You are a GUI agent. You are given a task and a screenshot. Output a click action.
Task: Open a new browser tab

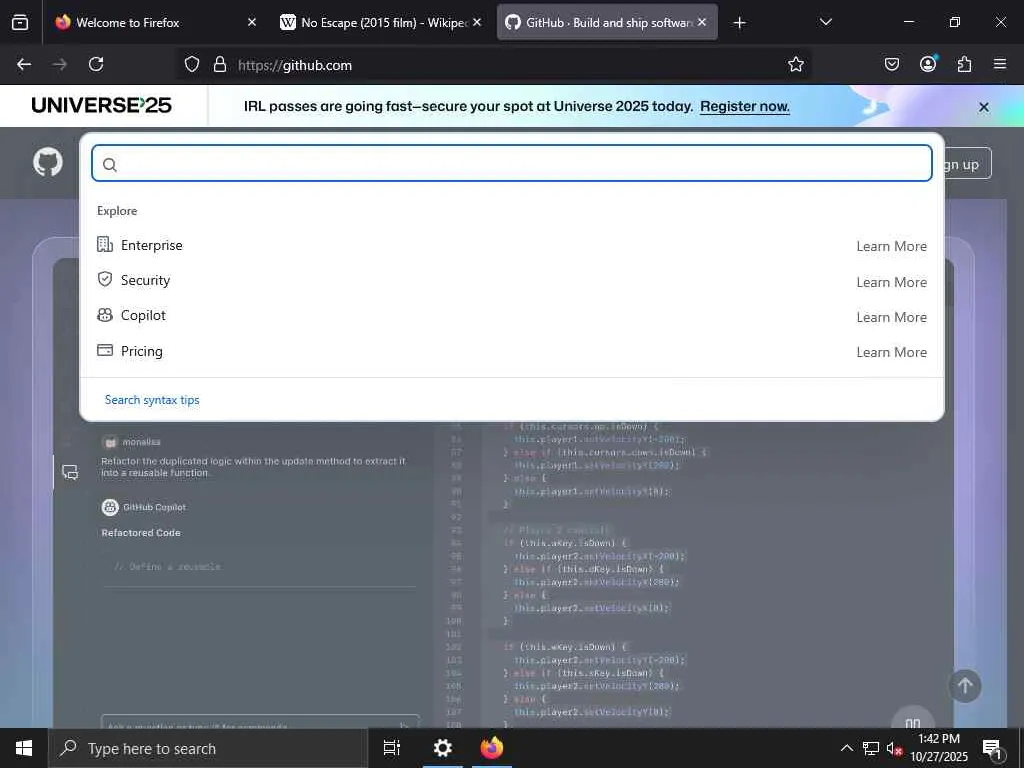739,23
